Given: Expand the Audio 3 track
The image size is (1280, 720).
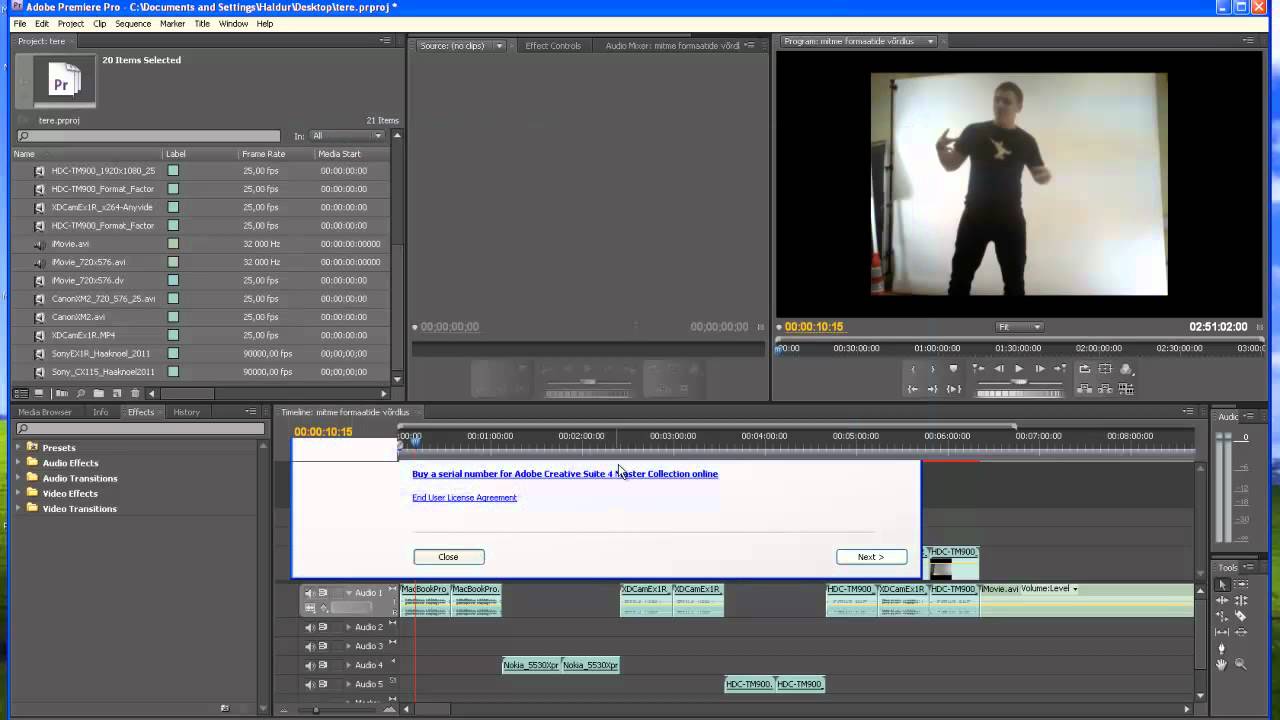Looking at the screenshot, I should click(x=348, y=646).
